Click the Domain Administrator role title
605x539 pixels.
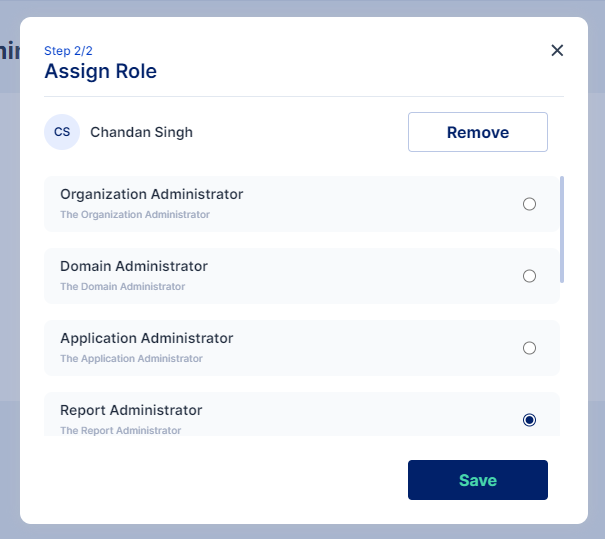pos(134,266)
